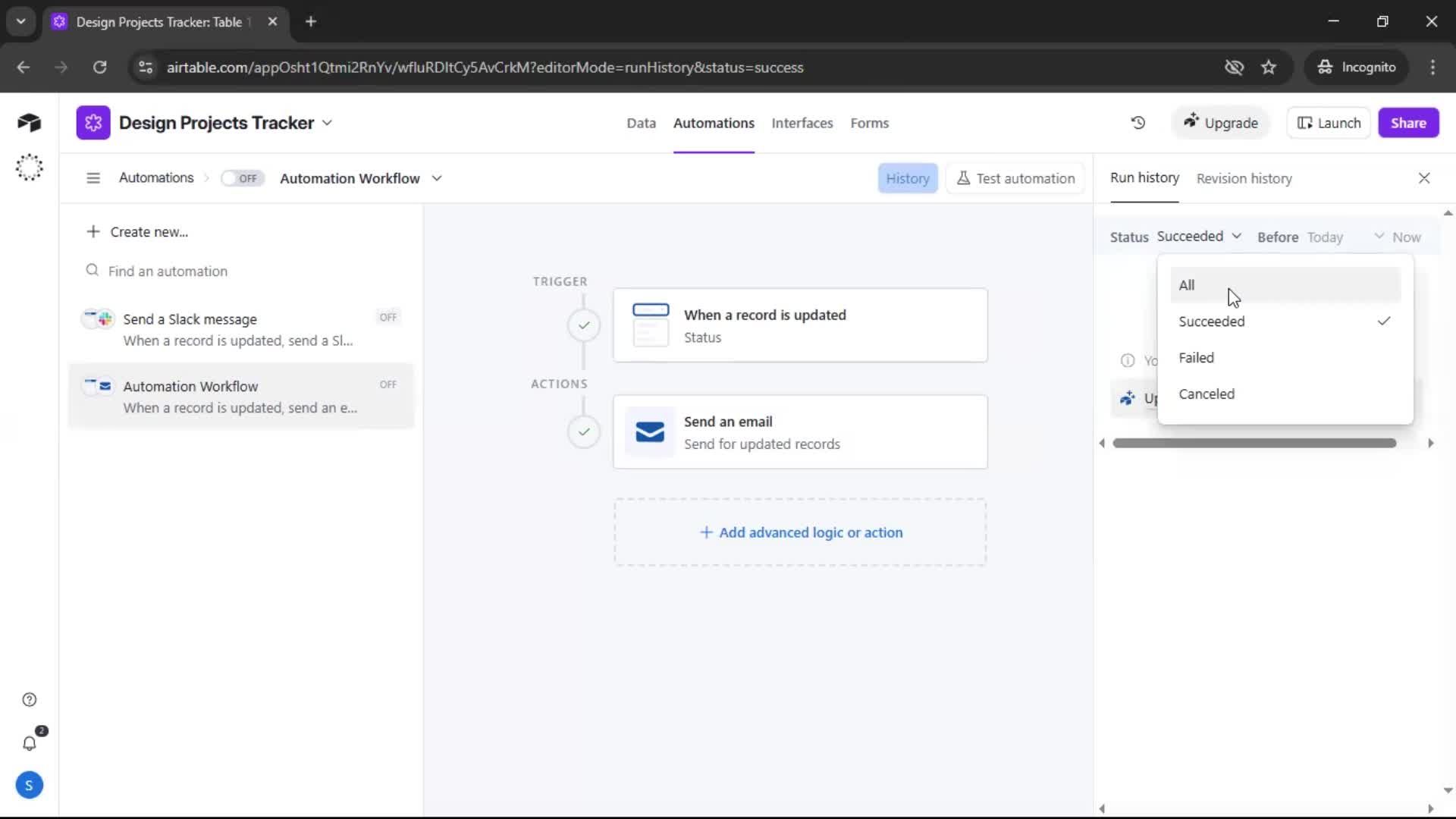Switch to the Forms tab
This screenshot has height=819, width=1456.
869,123
